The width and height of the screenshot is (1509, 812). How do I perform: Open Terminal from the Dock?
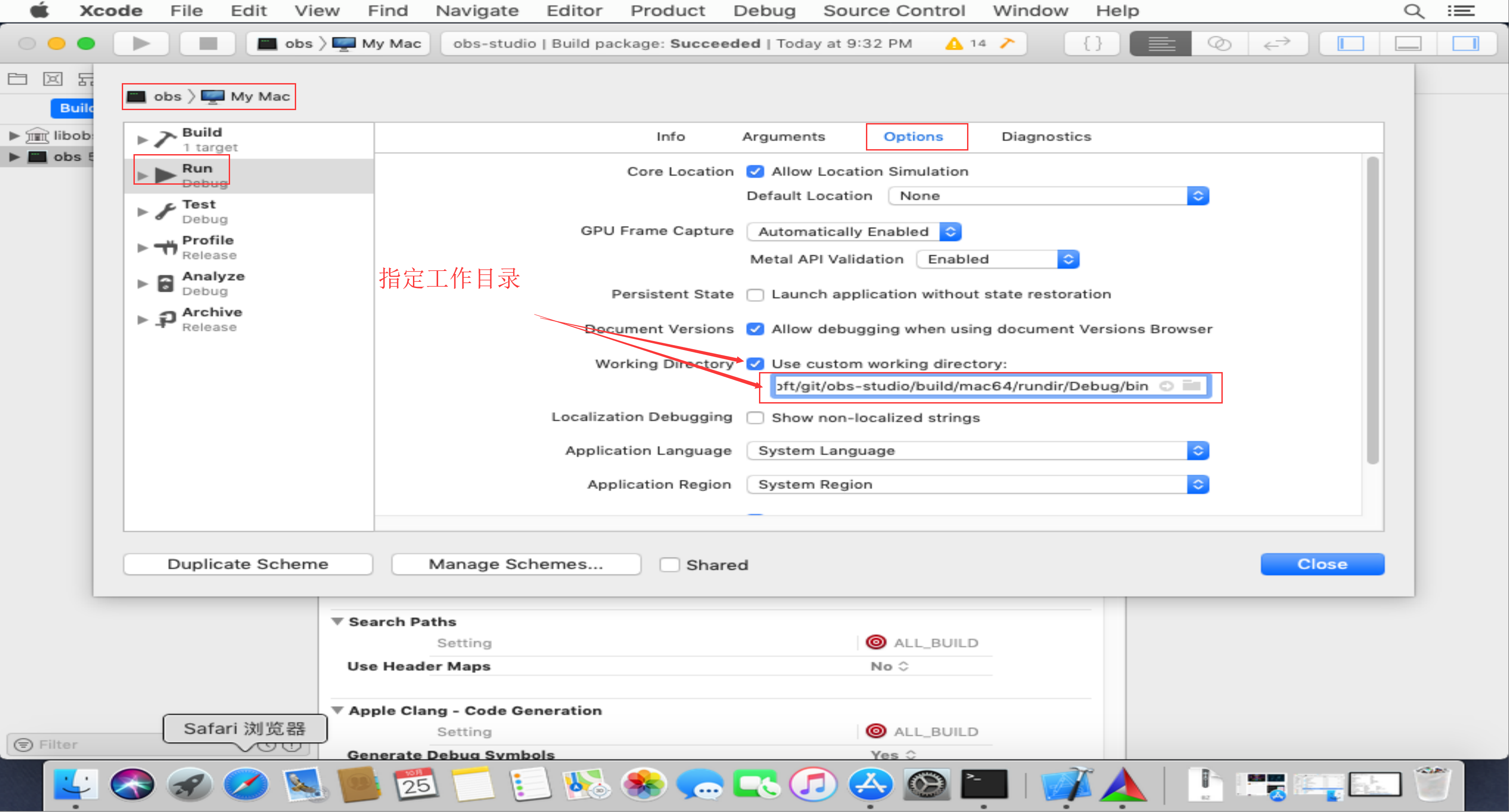tap(984, 784)
